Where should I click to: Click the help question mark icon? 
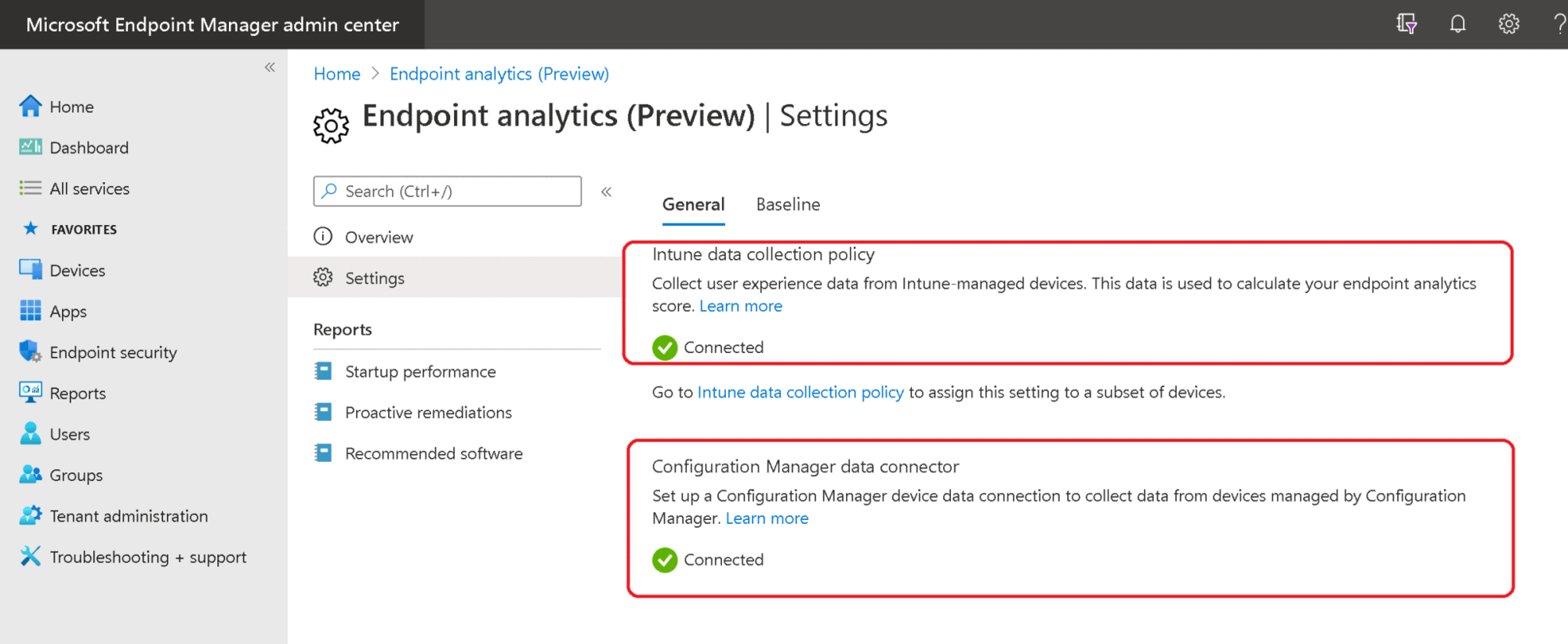1559,24
